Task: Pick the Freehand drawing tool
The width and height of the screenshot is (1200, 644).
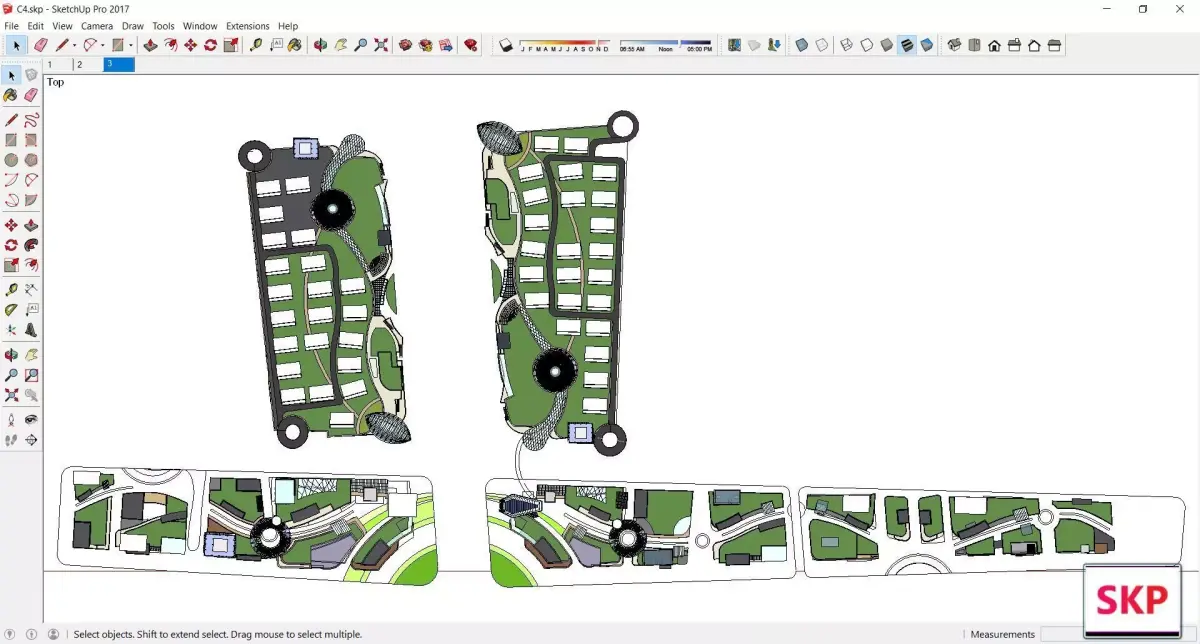Action: 31,119
